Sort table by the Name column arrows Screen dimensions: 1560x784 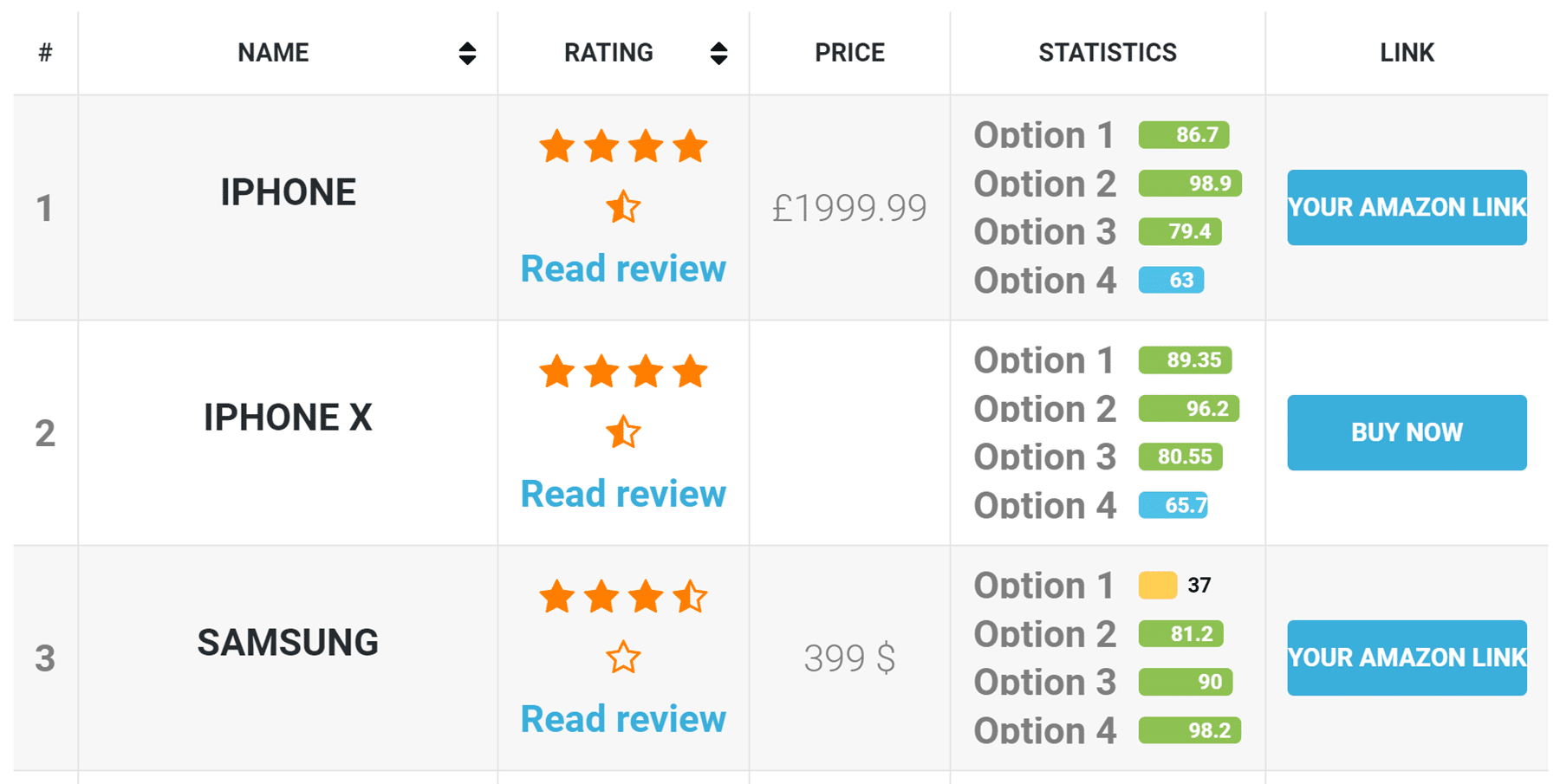click(x=467, y=54)
